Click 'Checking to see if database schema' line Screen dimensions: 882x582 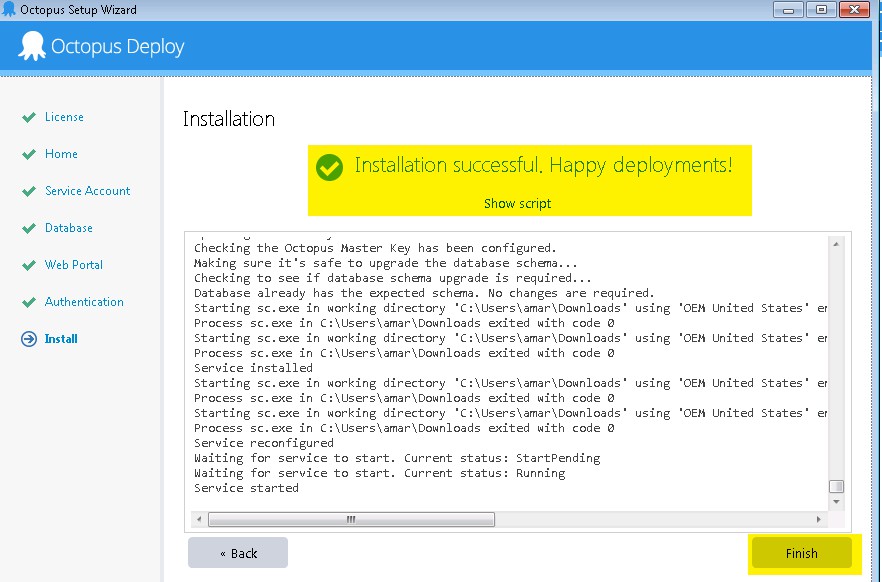coord(393,278)
